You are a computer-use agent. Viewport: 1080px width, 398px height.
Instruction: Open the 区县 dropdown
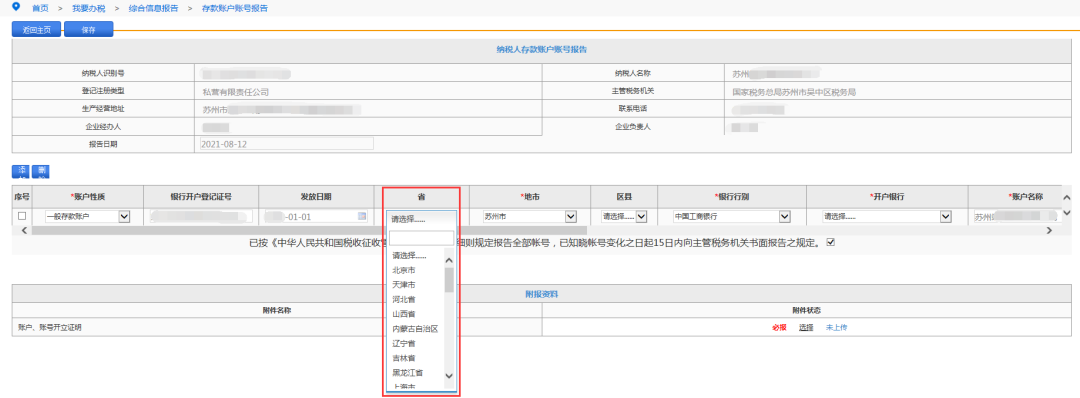click(625, 217)
